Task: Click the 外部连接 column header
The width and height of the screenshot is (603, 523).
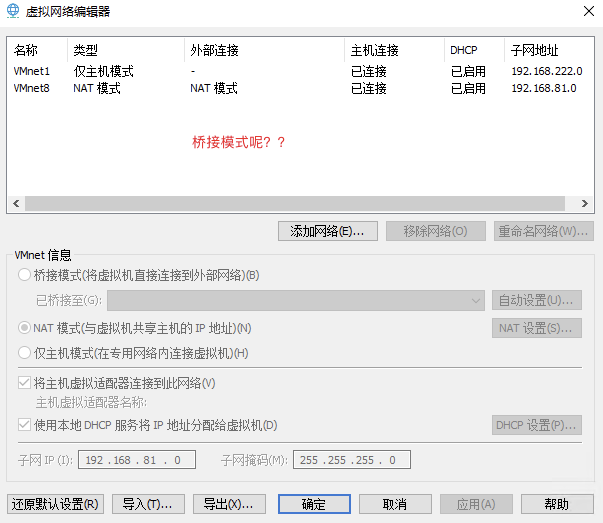Action: (265, 50)
